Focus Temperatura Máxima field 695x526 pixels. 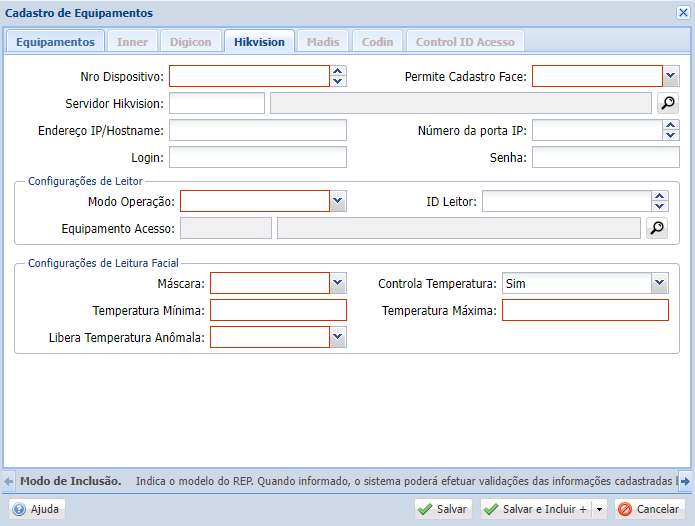point(585,310)
